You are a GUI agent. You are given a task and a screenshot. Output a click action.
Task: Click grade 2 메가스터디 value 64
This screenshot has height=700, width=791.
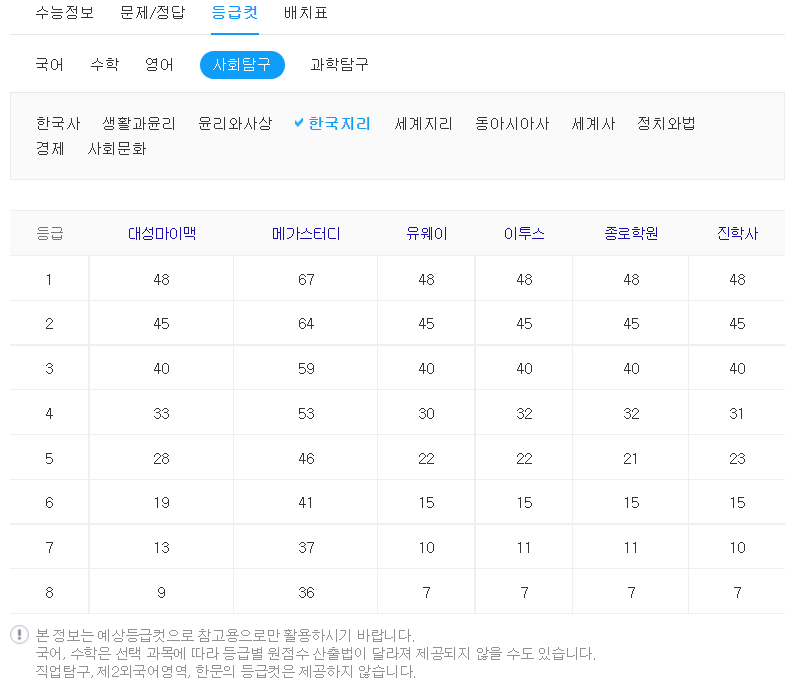pyautogui.click(x=306, y=323)
